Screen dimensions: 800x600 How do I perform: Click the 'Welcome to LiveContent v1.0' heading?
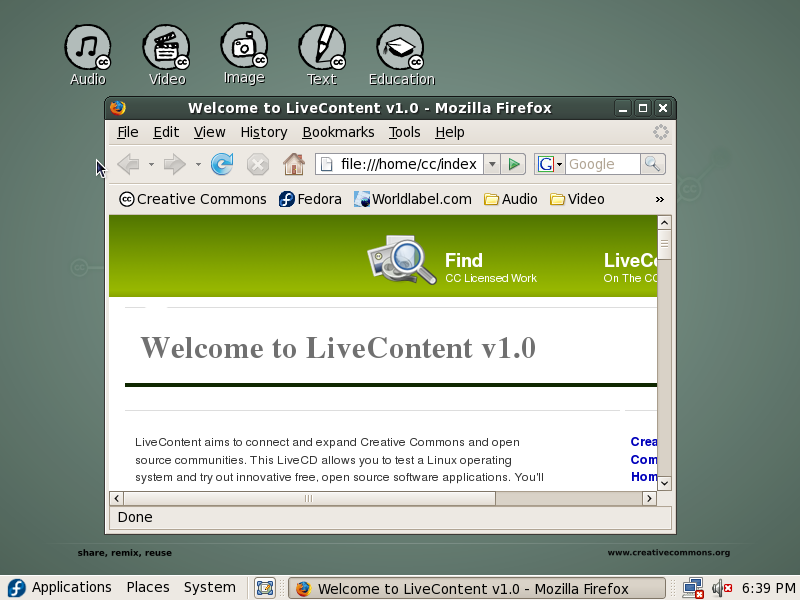coord(338,348)
